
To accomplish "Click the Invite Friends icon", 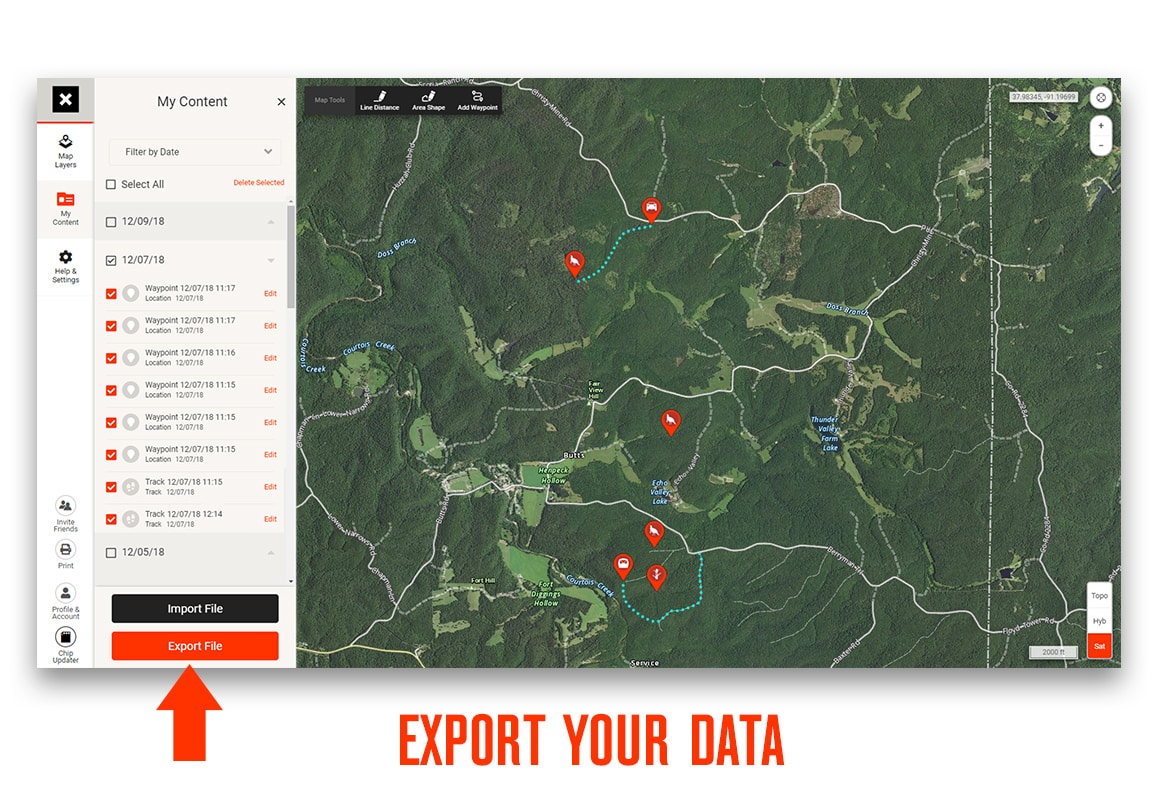I will [x=65, y=512].
